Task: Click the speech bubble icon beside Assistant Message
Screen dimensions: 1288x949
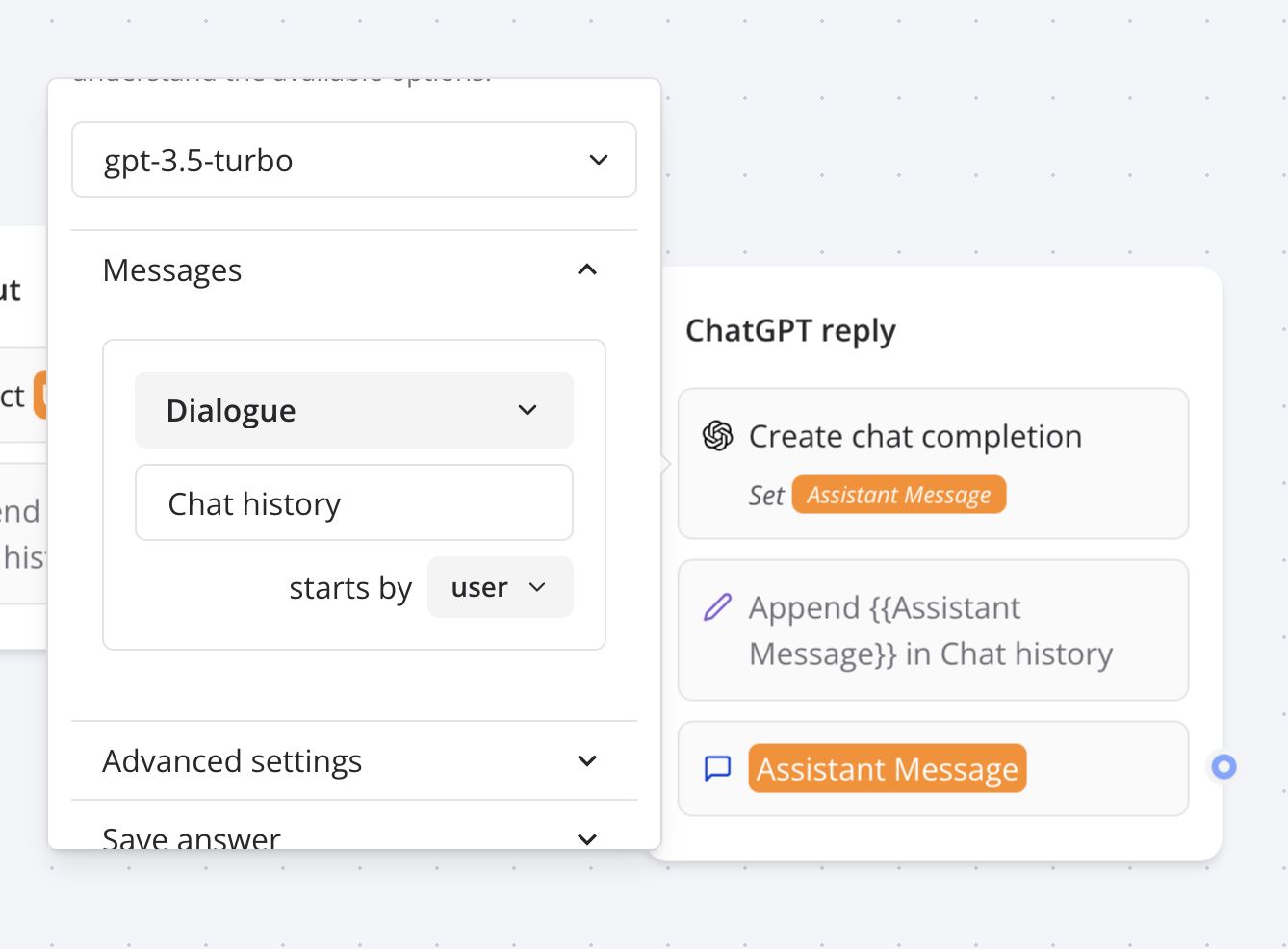Action: [717, 768]
